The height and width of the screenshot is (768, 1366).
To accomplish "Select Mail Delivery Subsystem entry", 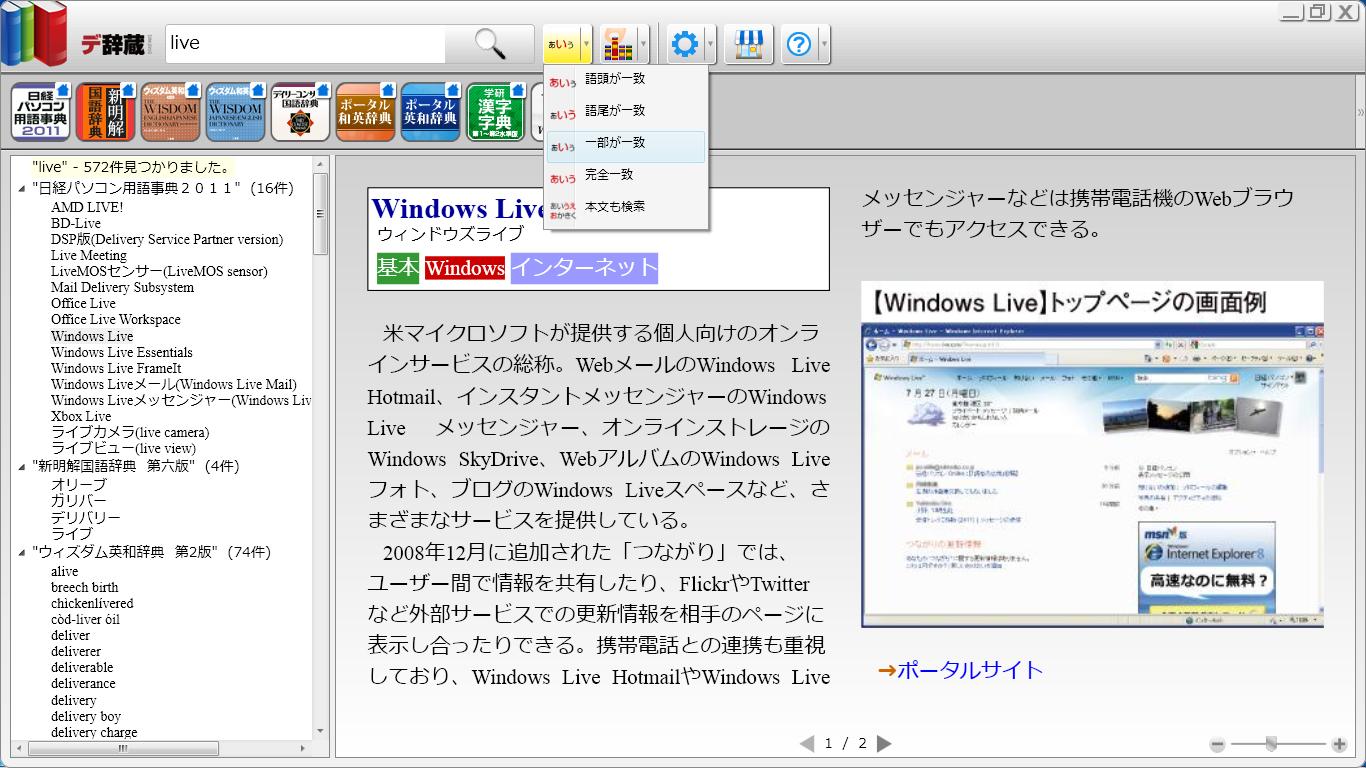I will [x=123, y=287].
